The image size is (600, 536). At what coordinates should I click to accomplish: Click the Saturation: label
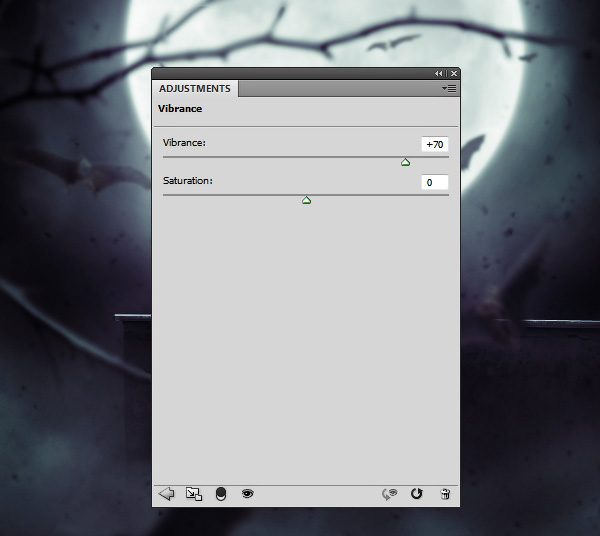[188, 181]
